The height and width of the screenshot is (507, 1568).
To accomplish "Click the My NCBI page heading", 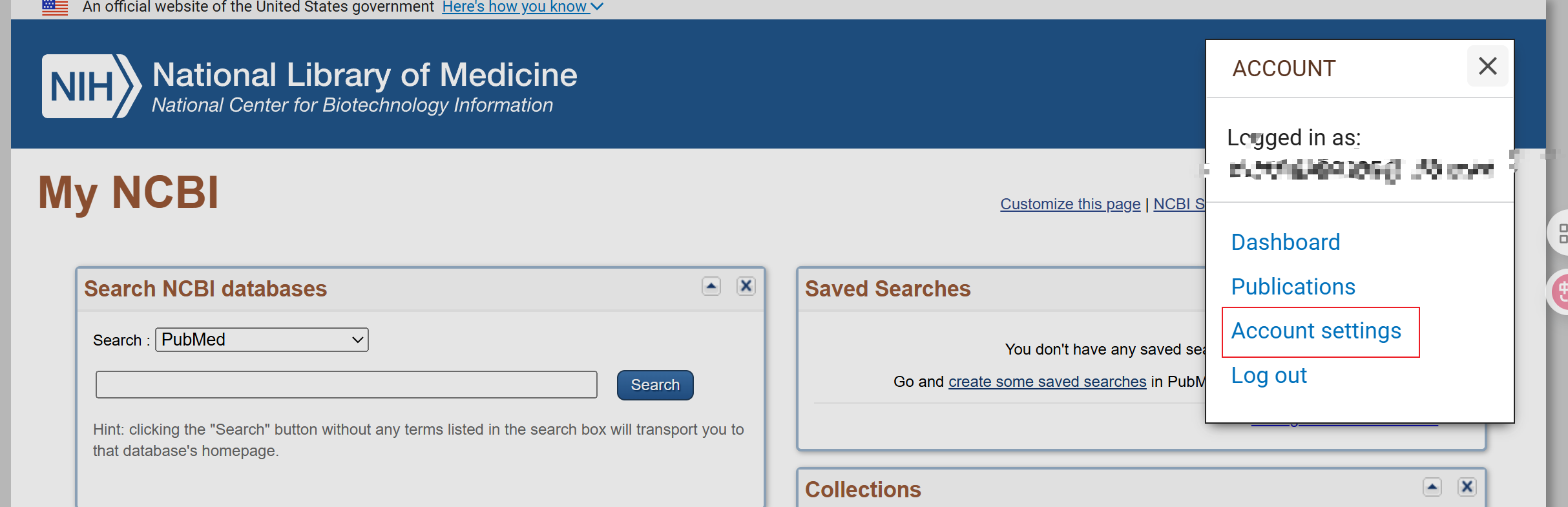I will tap(129, 192).
